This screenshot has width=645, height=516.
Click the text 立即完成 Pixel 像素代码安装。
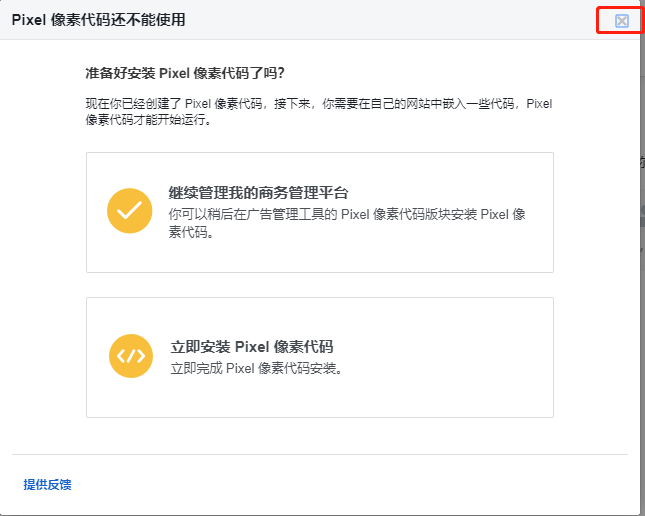pos(256,368)
